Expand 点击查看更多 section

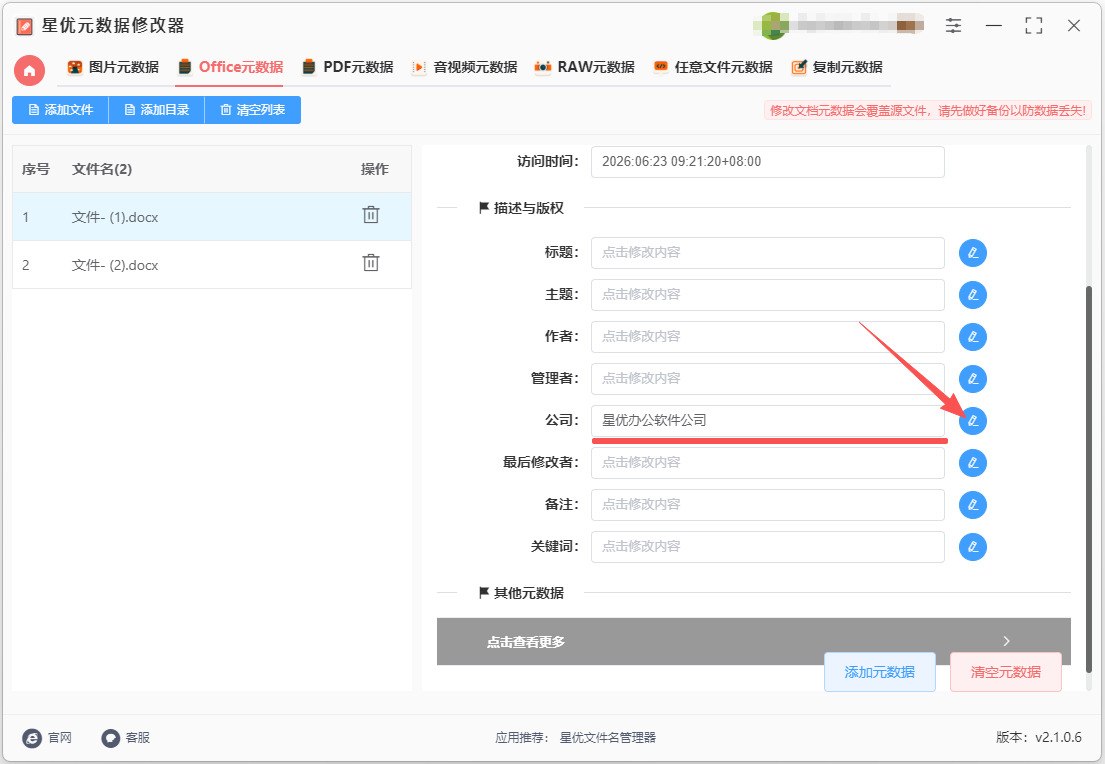click(x=753, y=641)
